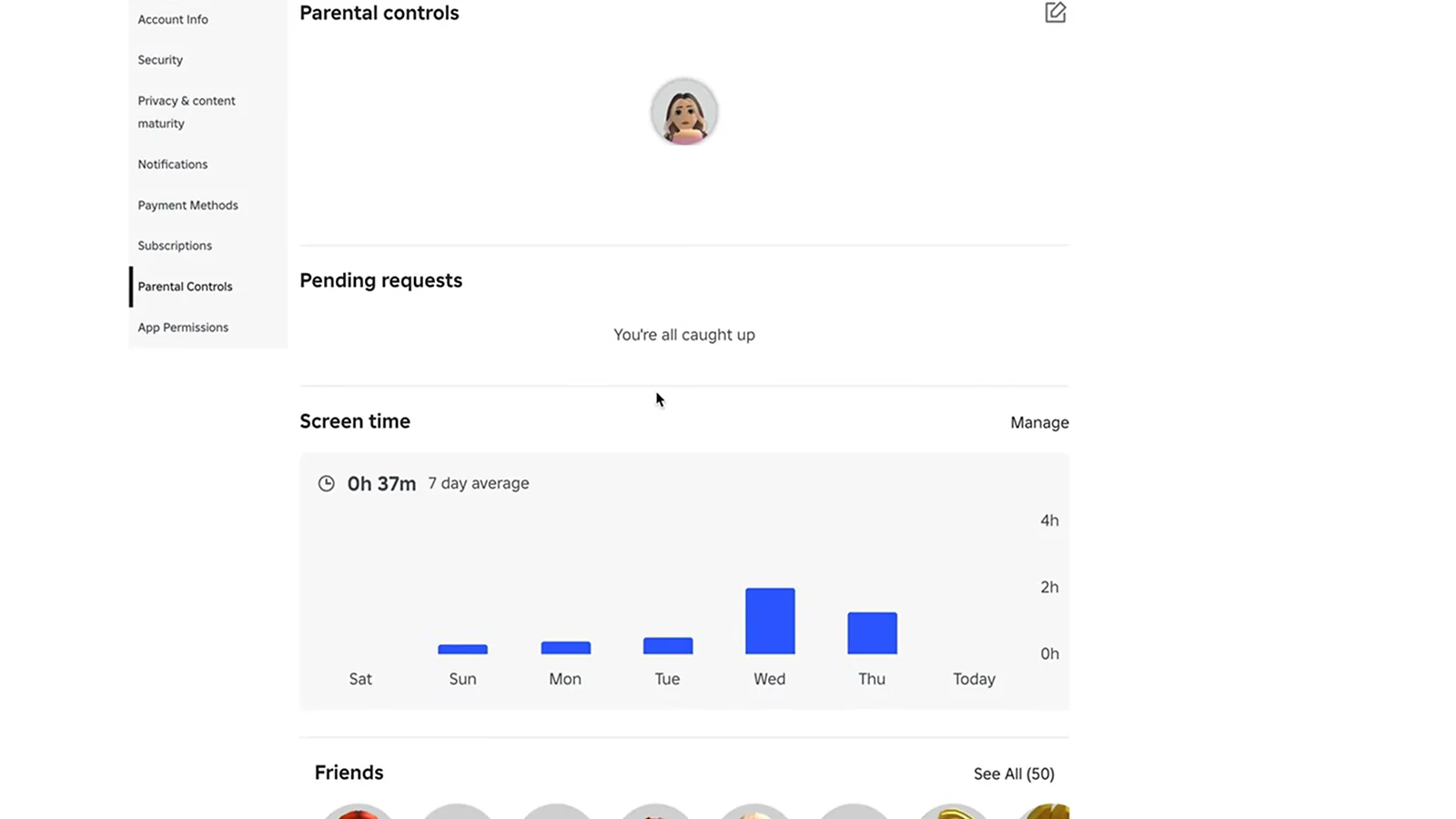1456x819 pixels.
Task: View Subscriptions settings
Action: (175, 246)
